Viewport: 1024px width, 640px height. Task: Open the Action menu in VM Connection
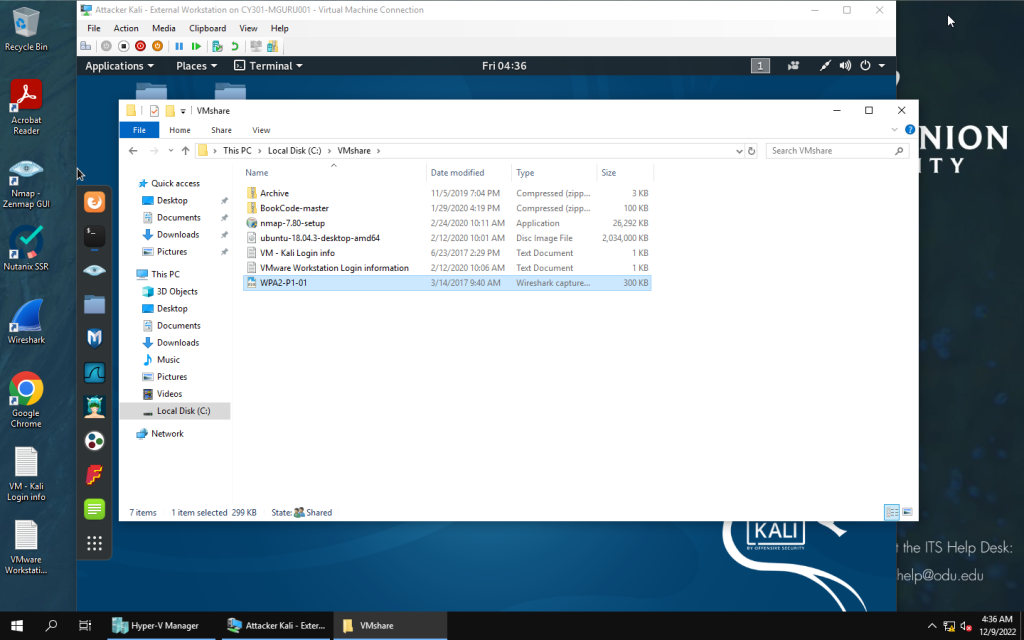[x=126, y=28]
